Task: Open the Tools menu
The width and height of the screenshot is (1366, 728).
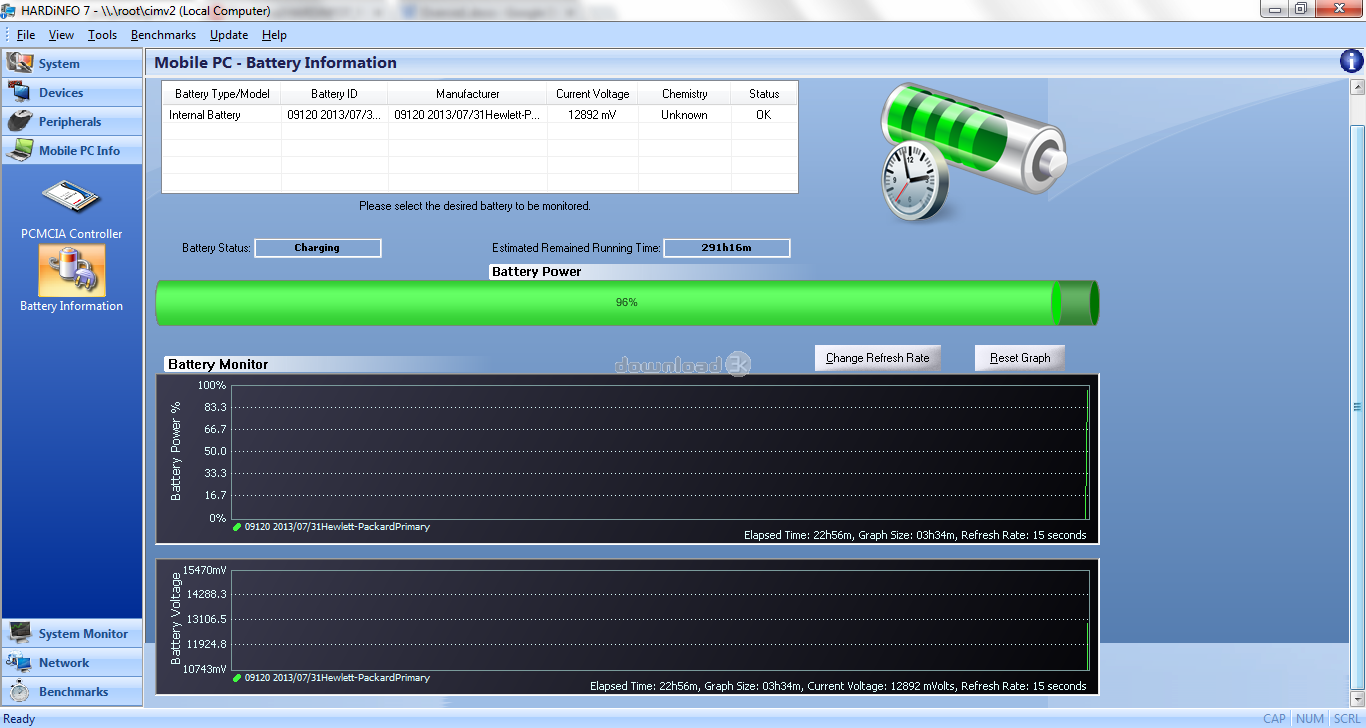Action: [x=102, y=35]
